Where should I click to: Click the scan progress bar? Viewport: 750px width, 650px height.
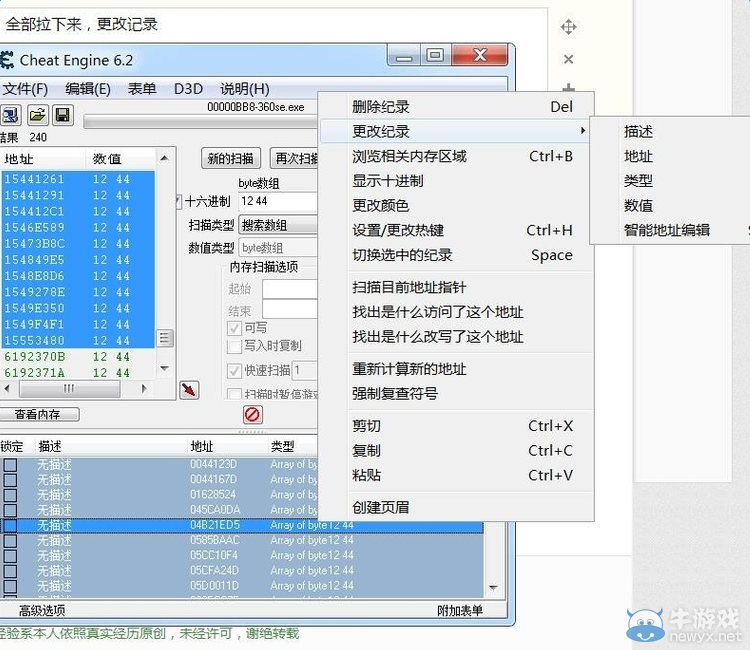coord(201,121)
